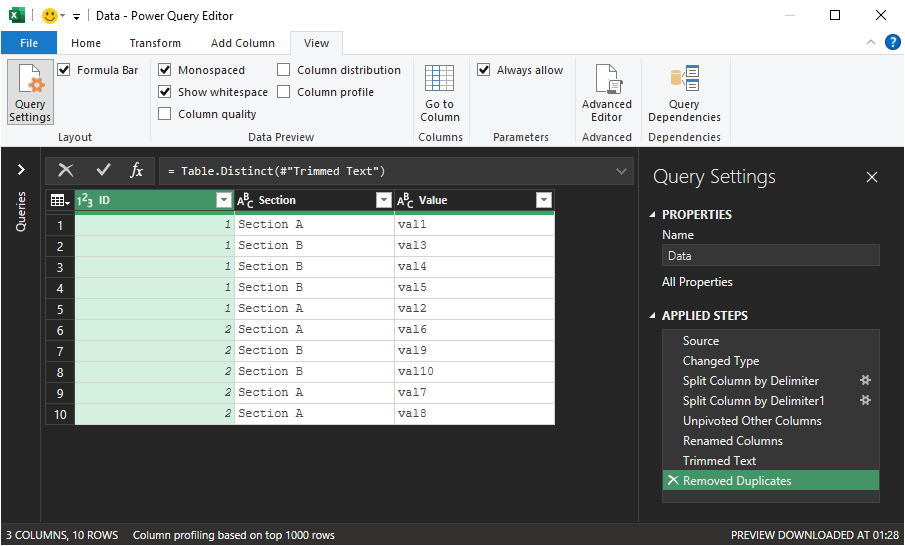
Task: Click the 'Column profiling based on top 1000 rows' status
Action: (x=234, y=535)
